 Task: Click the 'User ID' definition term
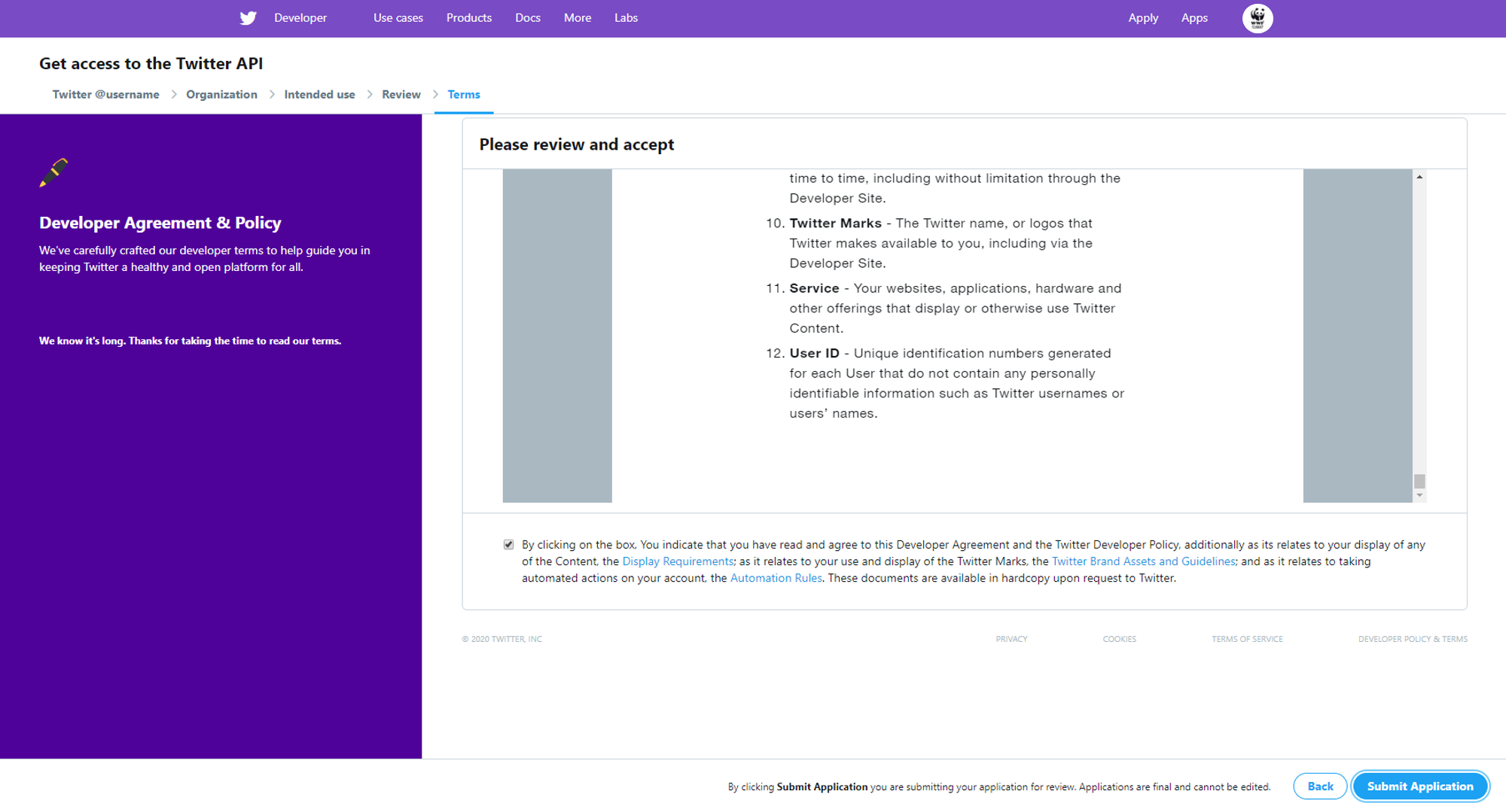click(x=814, y=354)
